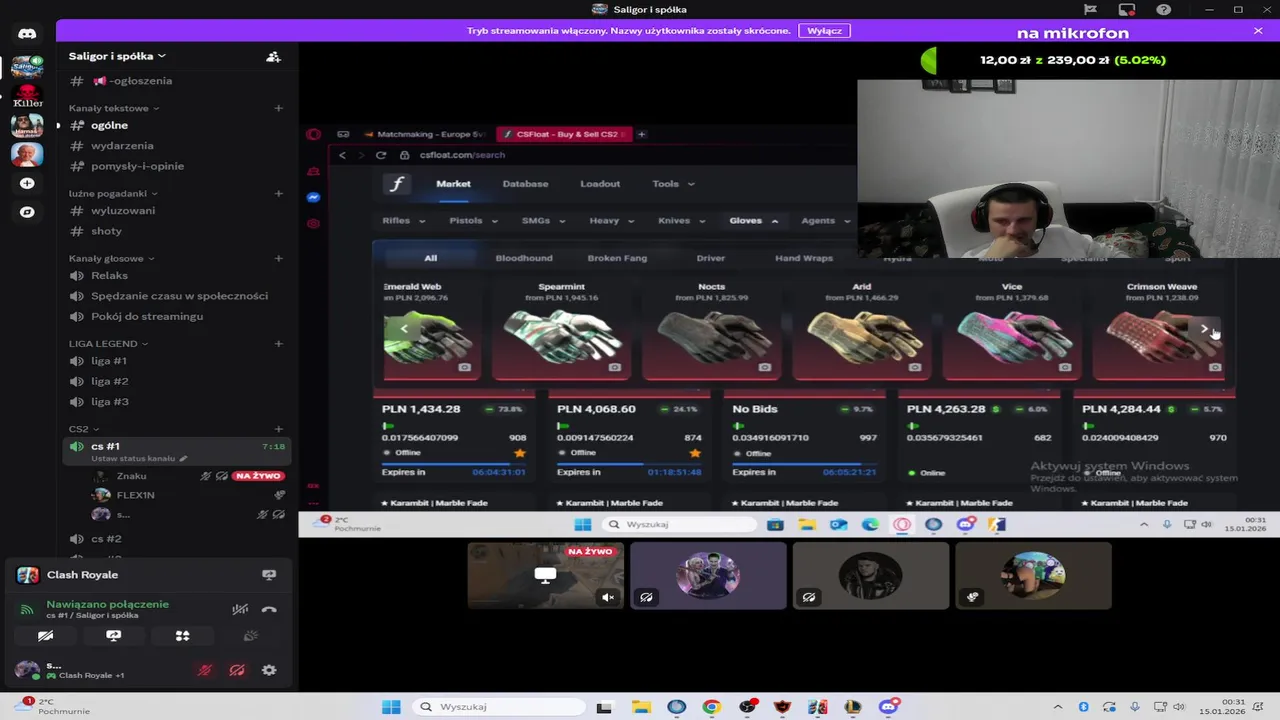The image size is (1280, 720).
Task: Edit the cs #1 channel status pencil
Action: [x=183, y=459]
